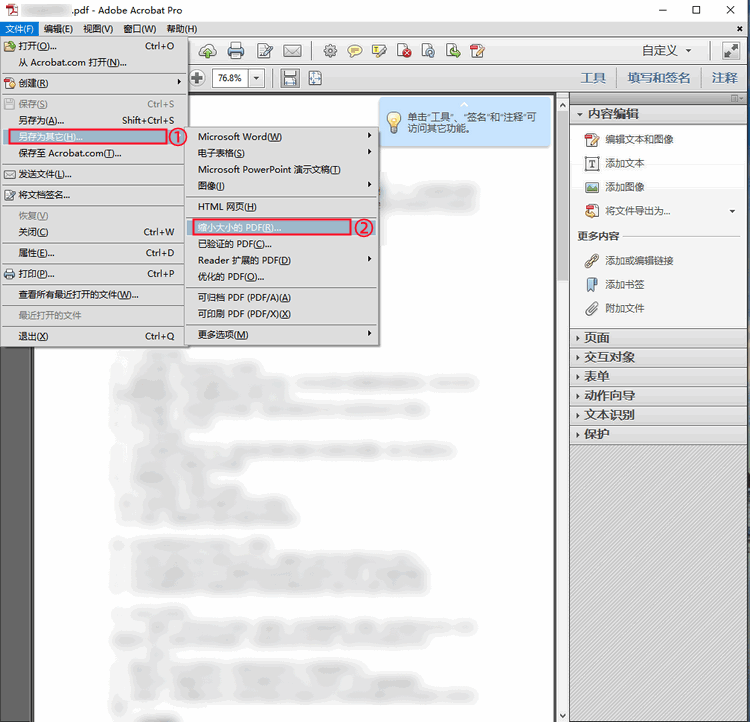Expand the 保护 panel section
Image resolution: width=750 pixels, height=722 pixels.
coord(658,434)
